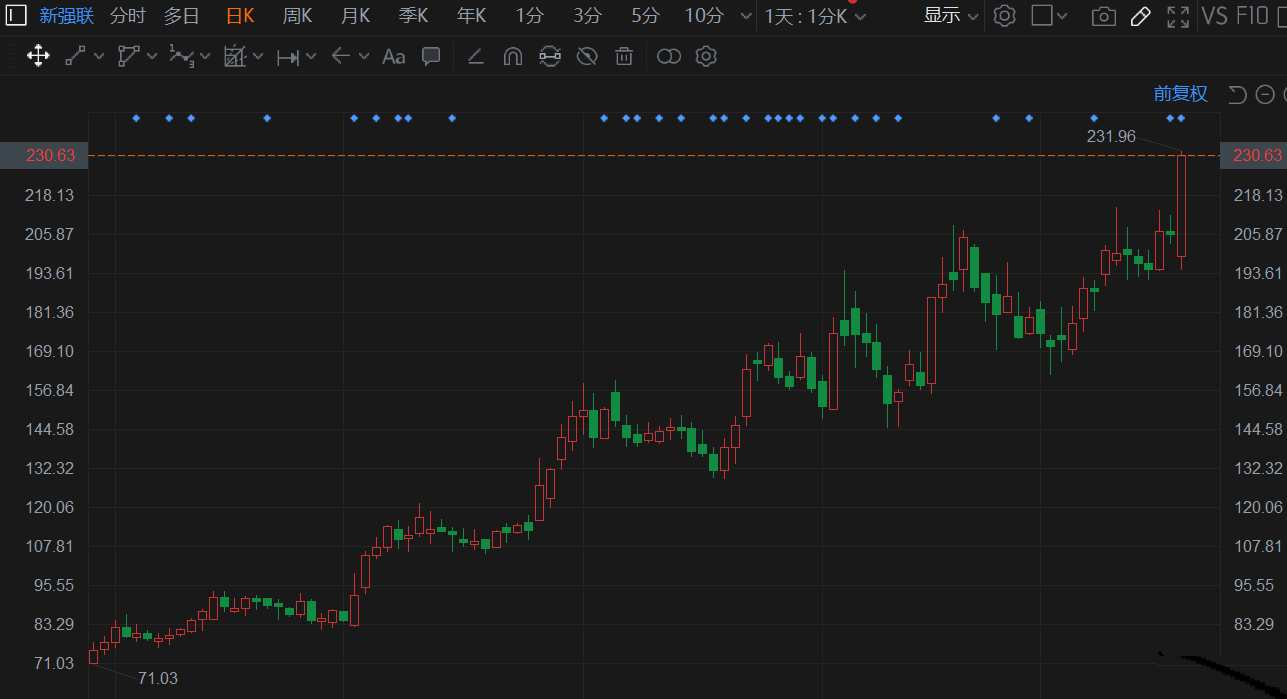Image resolution: width=1287 pixels, height=699 pixels.
Task: Select the angle drawing tool
Action: coord(476,56)
